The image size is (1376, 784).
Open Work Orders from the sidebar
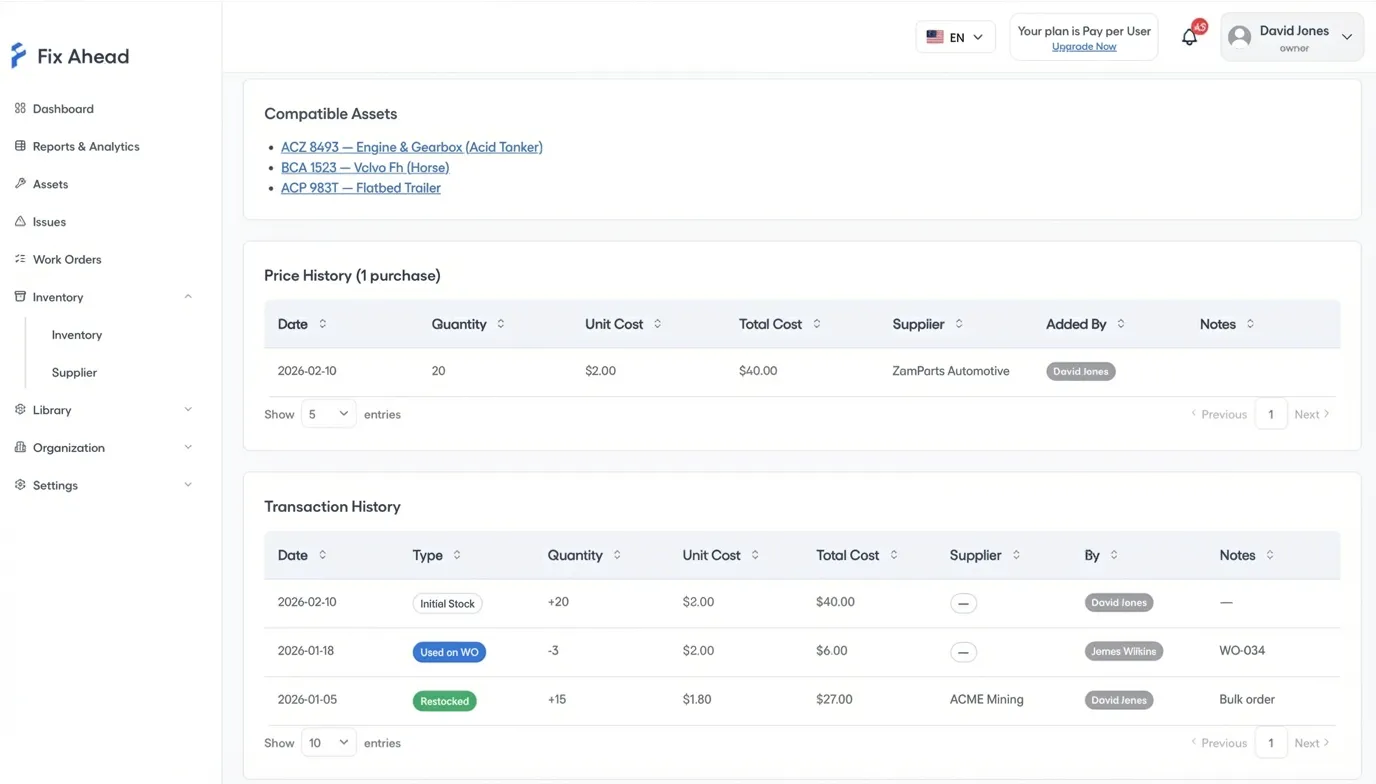[67, 259]
